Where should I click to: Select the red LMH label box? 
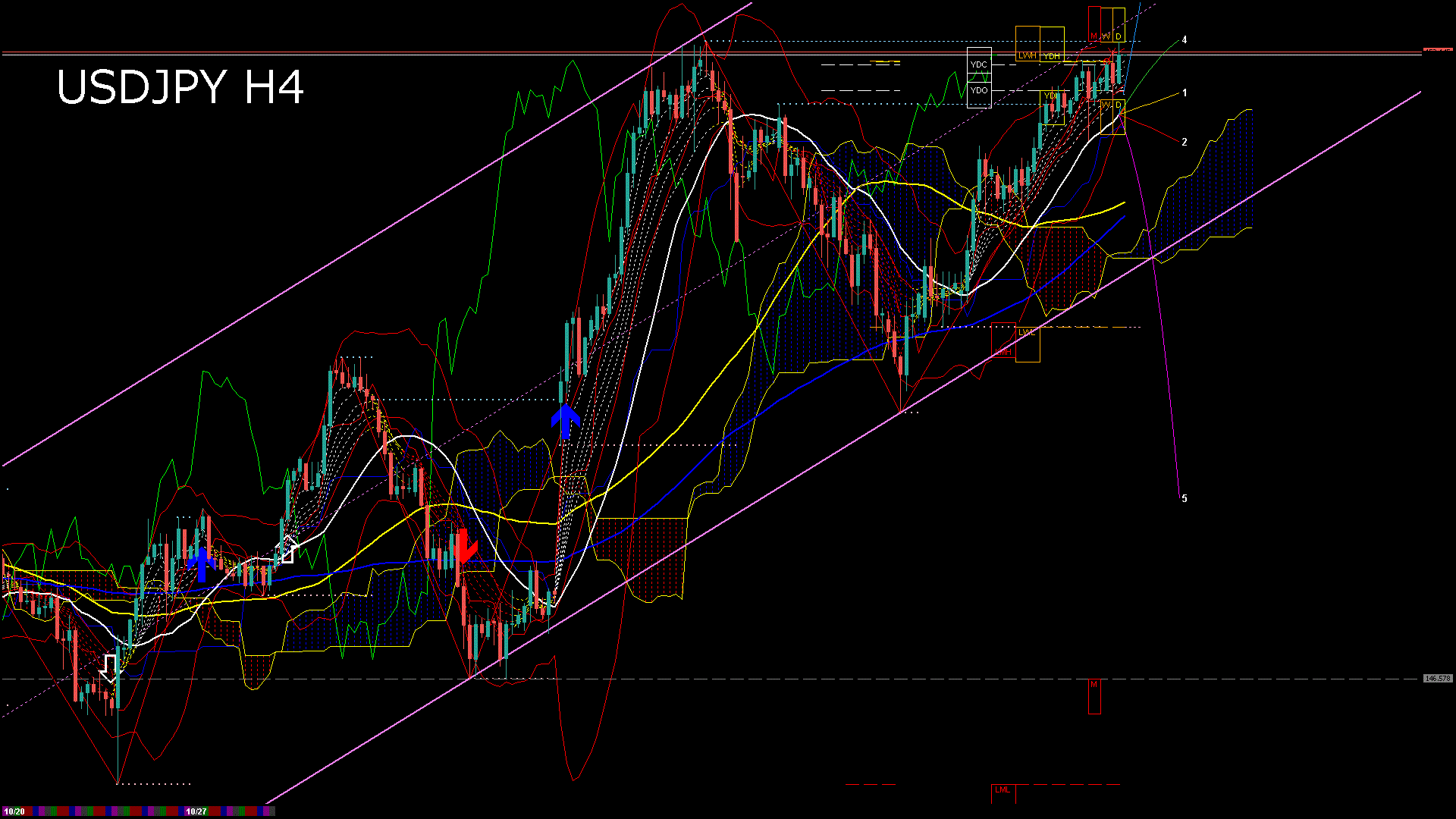pos(1003,352)
